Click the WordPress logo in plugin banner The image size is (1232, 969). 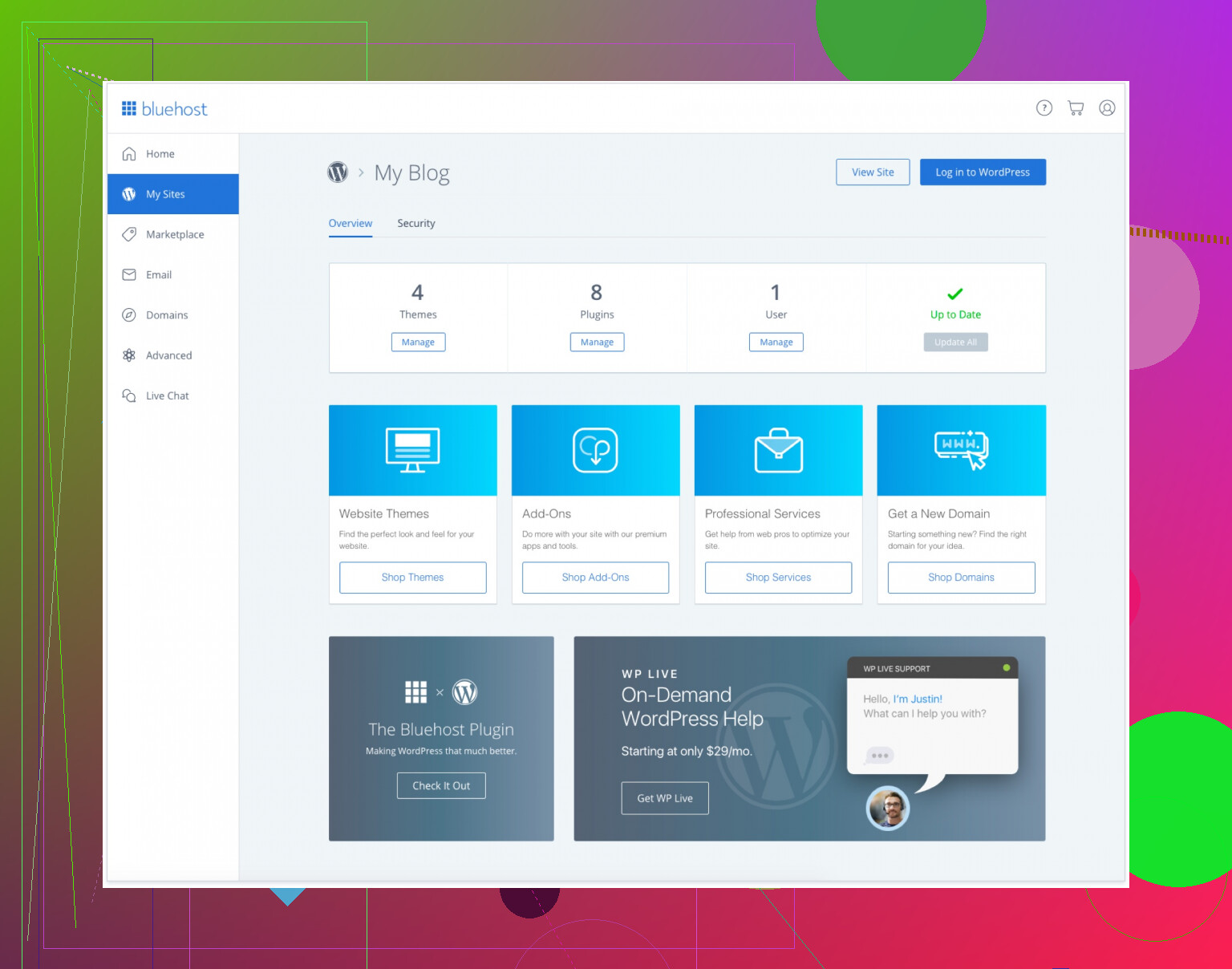[465, 691]
